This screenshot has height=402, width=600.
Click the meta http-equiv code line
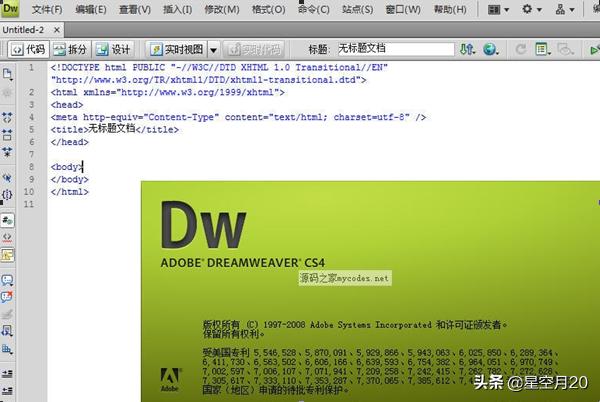pyautogui.click(x=238, y=117)
